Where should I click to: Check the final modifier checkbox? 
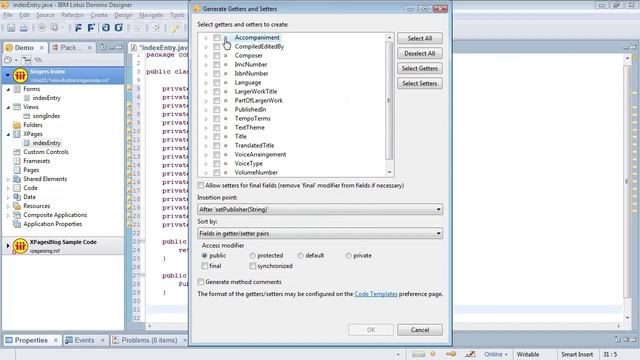pyautogui.click(x=204, y=266)
